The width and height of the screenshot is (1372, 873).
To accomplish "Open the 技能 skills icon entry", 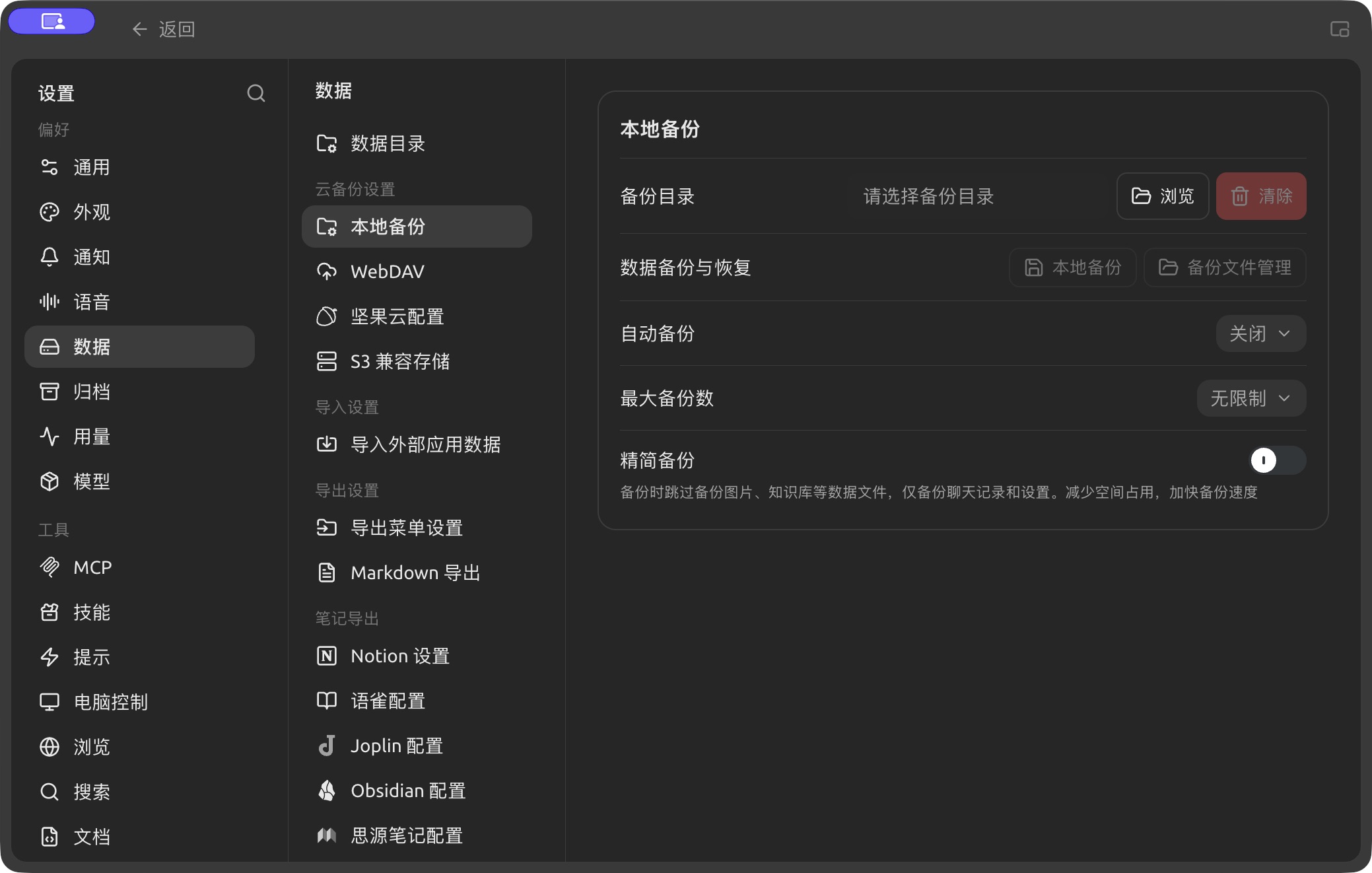I will click(50, 612).
